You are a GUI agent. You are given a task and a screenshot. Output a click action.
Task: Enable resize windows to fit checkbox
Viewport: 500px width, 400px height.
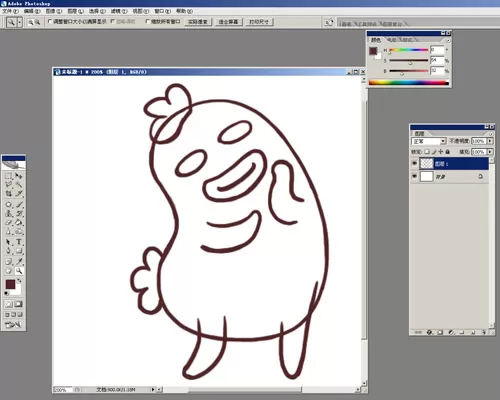(50, 21)
